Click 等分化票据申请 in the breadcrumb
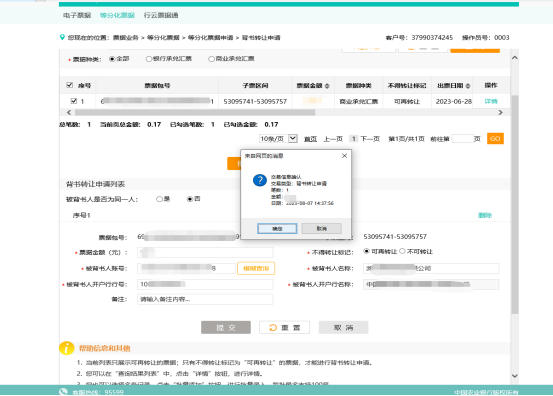553x396 pixels. (211, 37)
